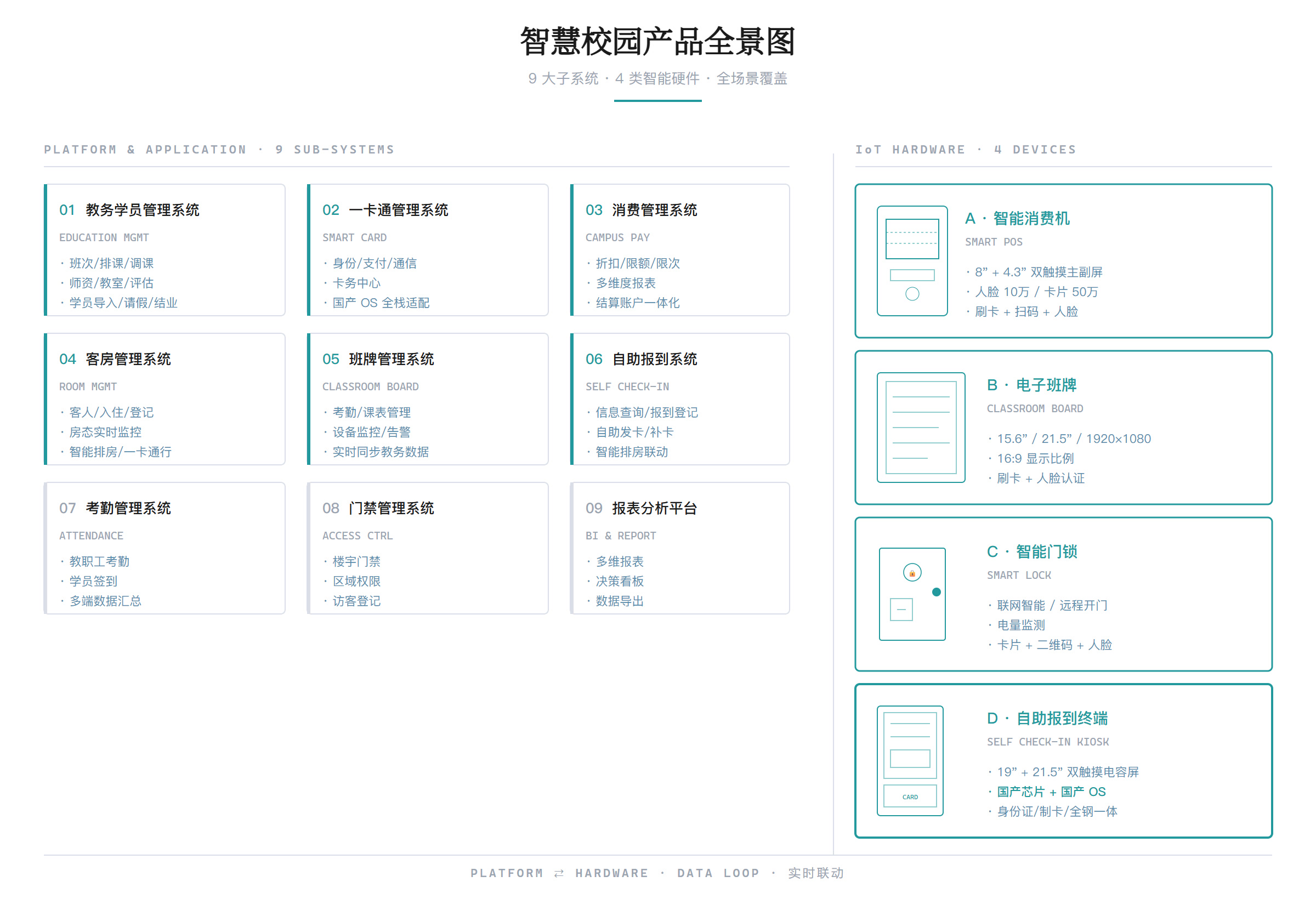
Task: Open the 02 一卡通管理系统 card
Action: (428, 249)
